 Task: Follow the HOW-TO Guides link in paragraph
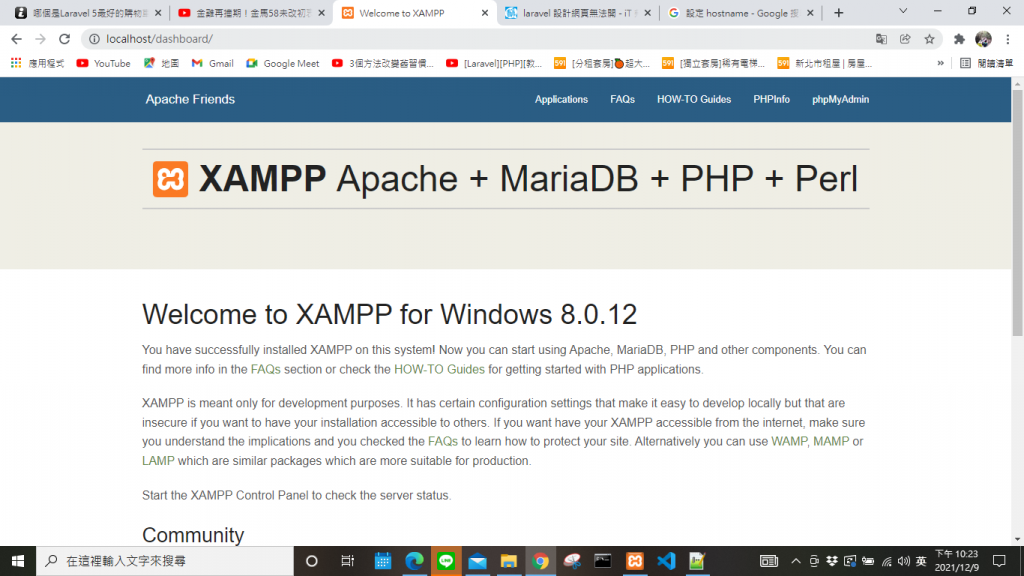[439, 370]
